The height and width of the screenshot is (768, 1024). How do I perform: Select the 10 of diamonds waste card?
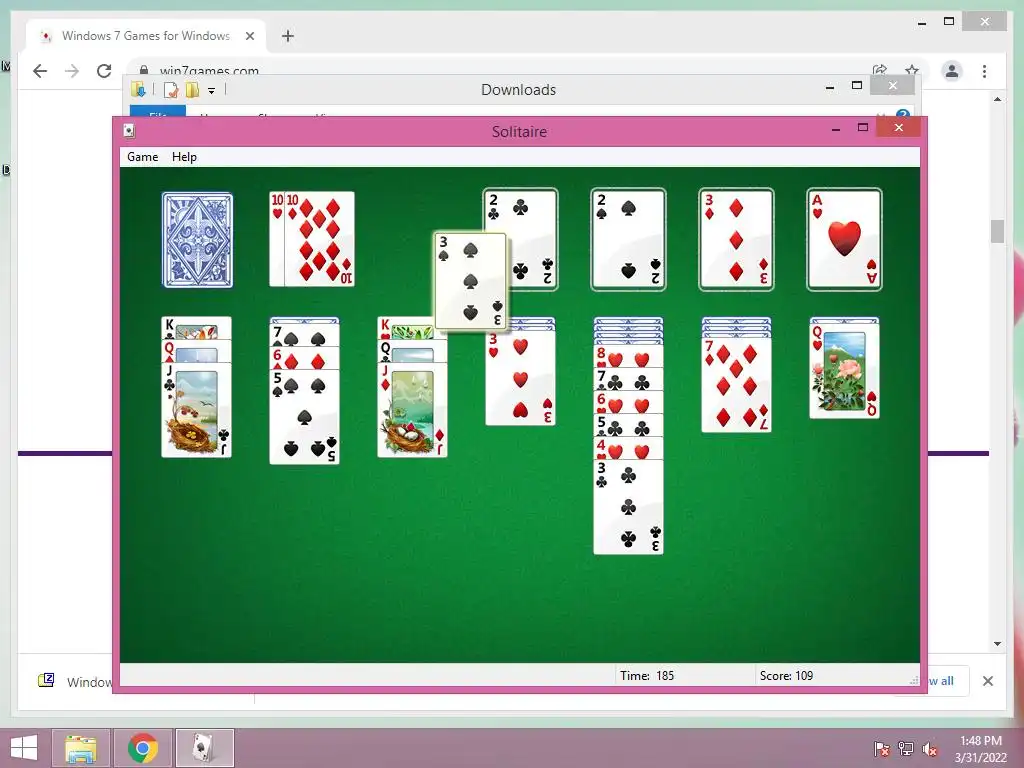(319, 239)
